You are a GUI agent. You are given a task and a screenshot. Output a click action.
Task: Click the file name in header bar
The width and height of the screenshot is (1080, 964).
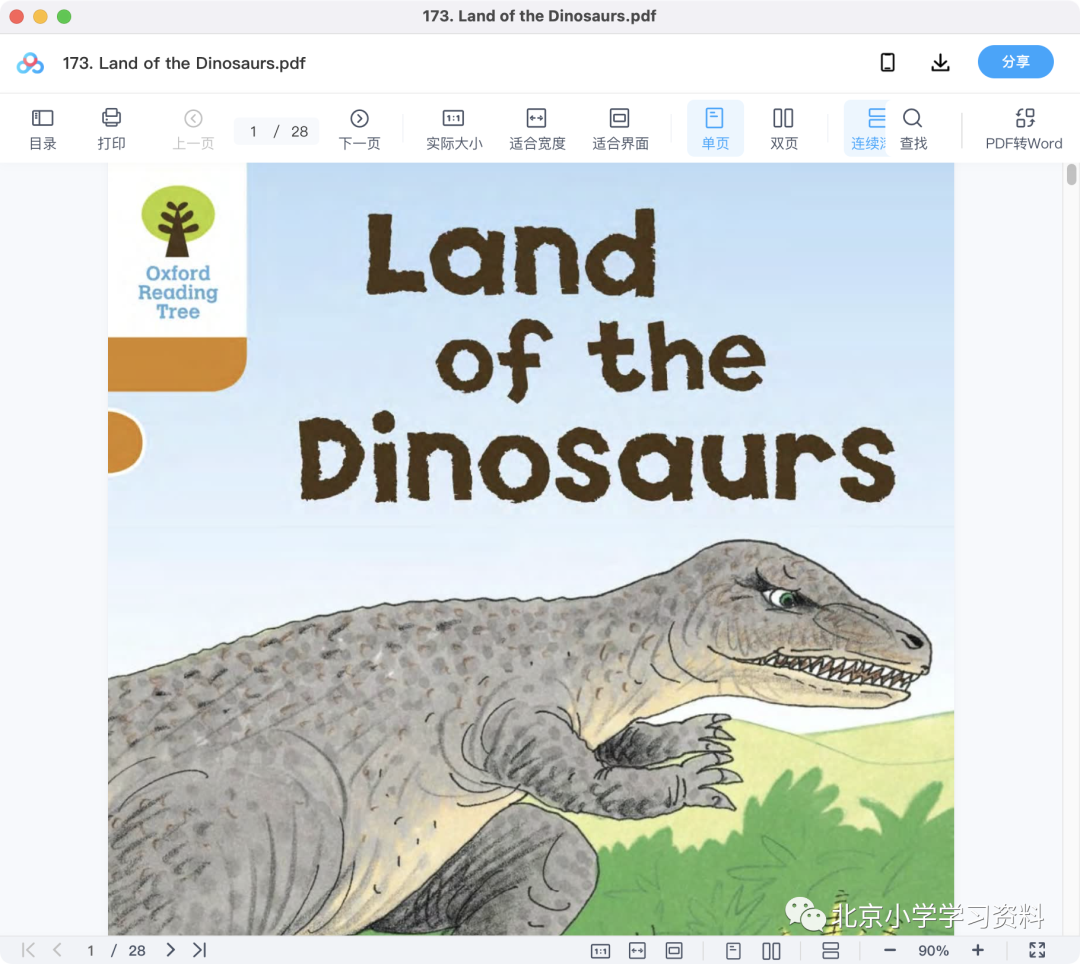pos(184,63)
